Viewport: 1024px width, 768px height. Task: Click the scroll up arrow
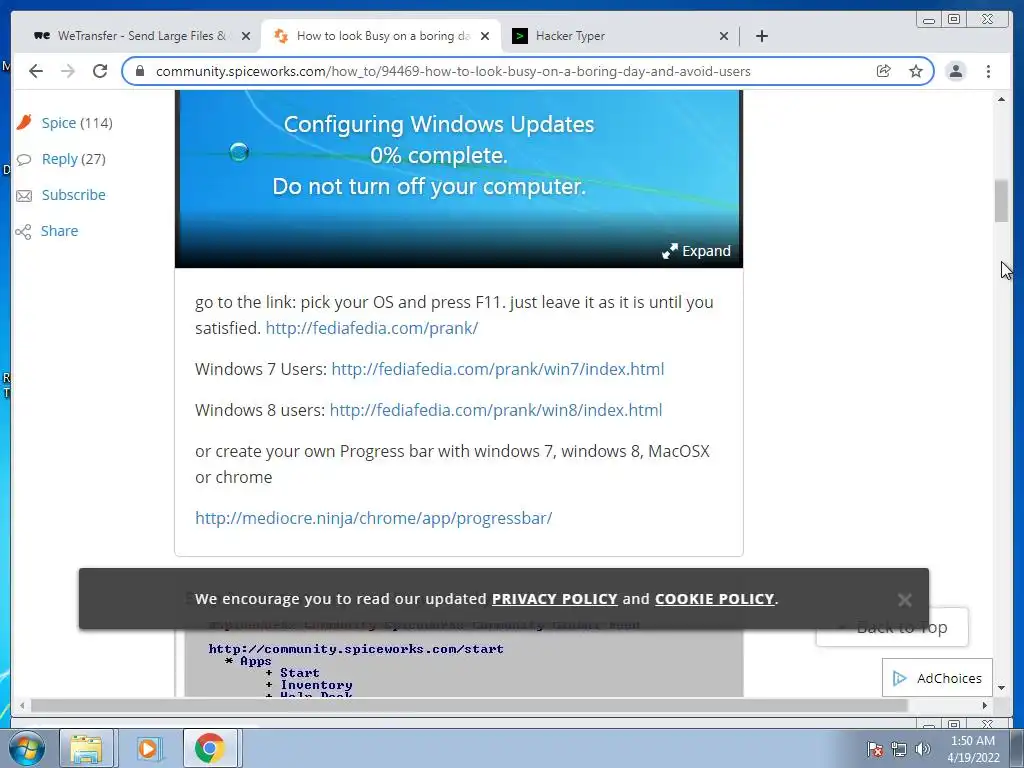[1001, 99]
